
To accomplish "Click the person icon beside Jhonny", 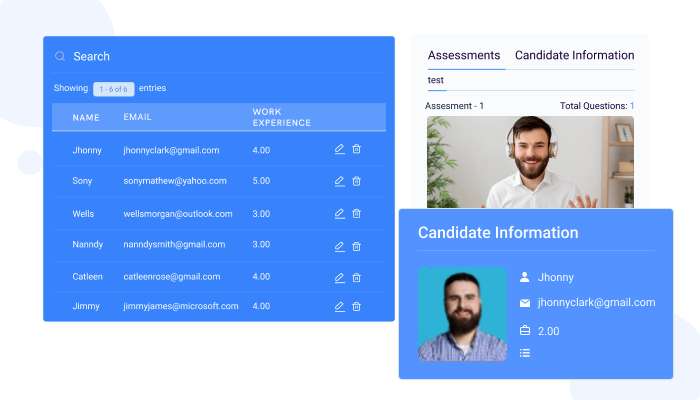I will point(525,277).
